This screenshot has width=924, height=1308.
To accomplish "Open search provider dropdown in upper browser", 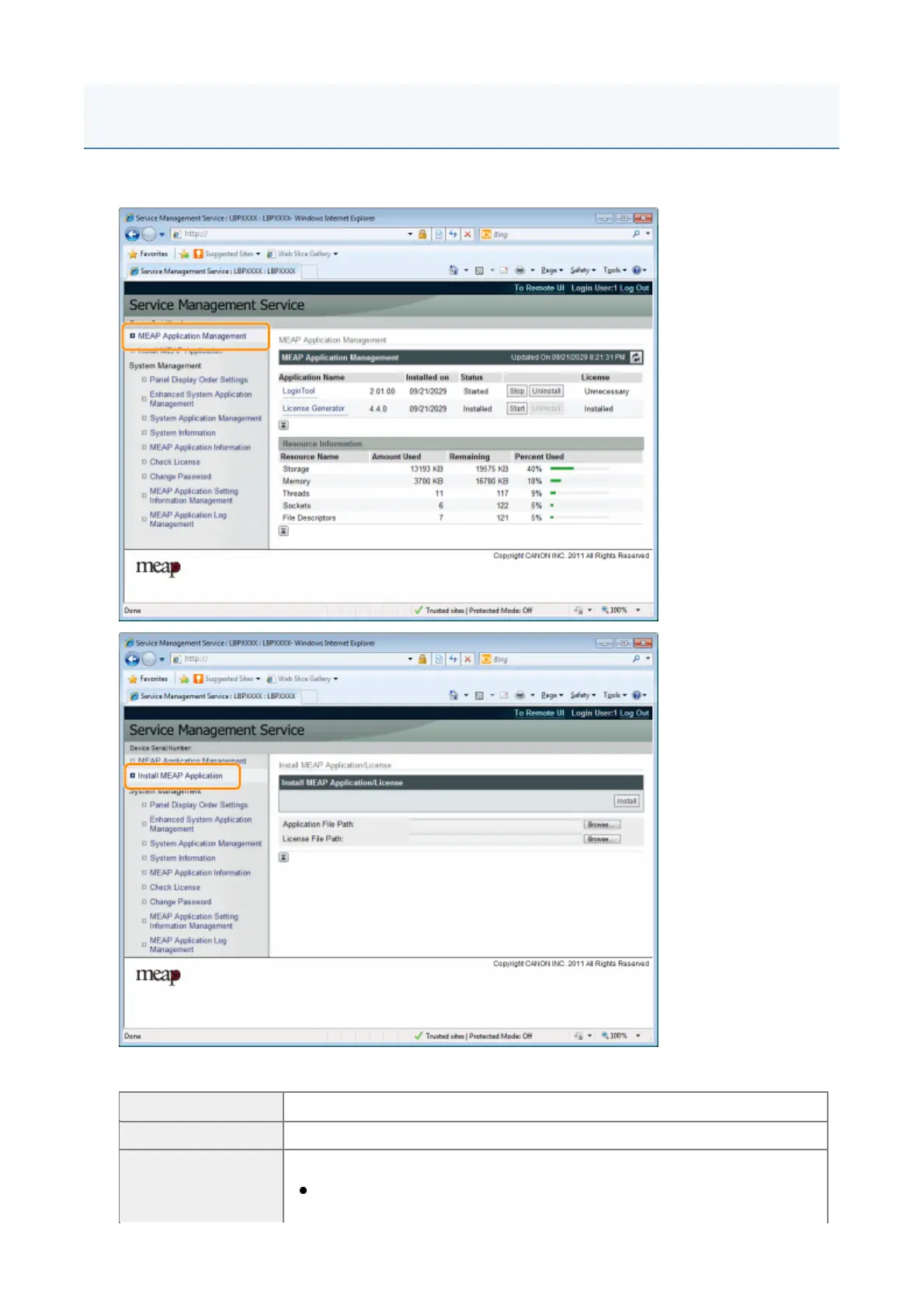I will 648,234.
